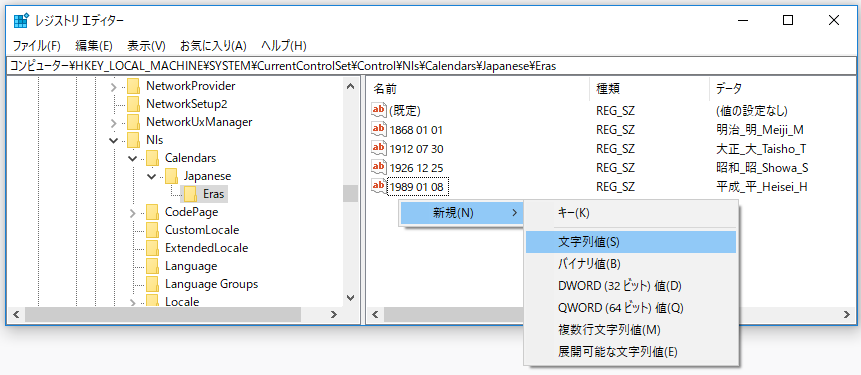Click the Japanese folder icon

[x=171, y=176]
